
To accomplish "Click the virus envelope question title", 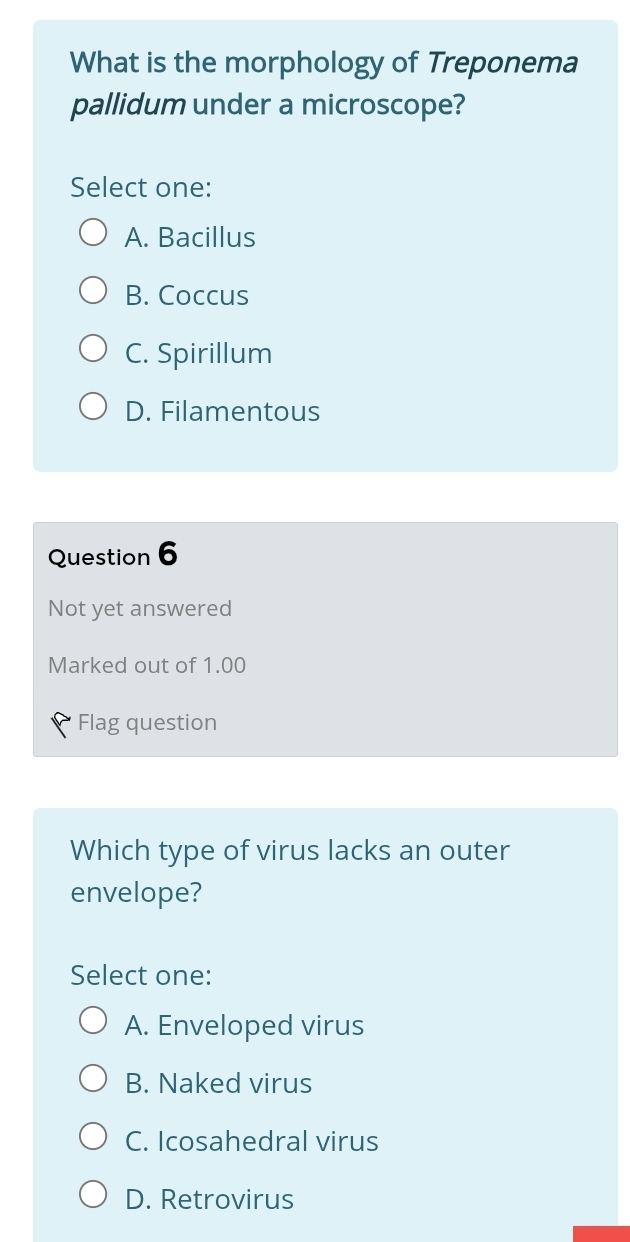I will coord(290,870).
